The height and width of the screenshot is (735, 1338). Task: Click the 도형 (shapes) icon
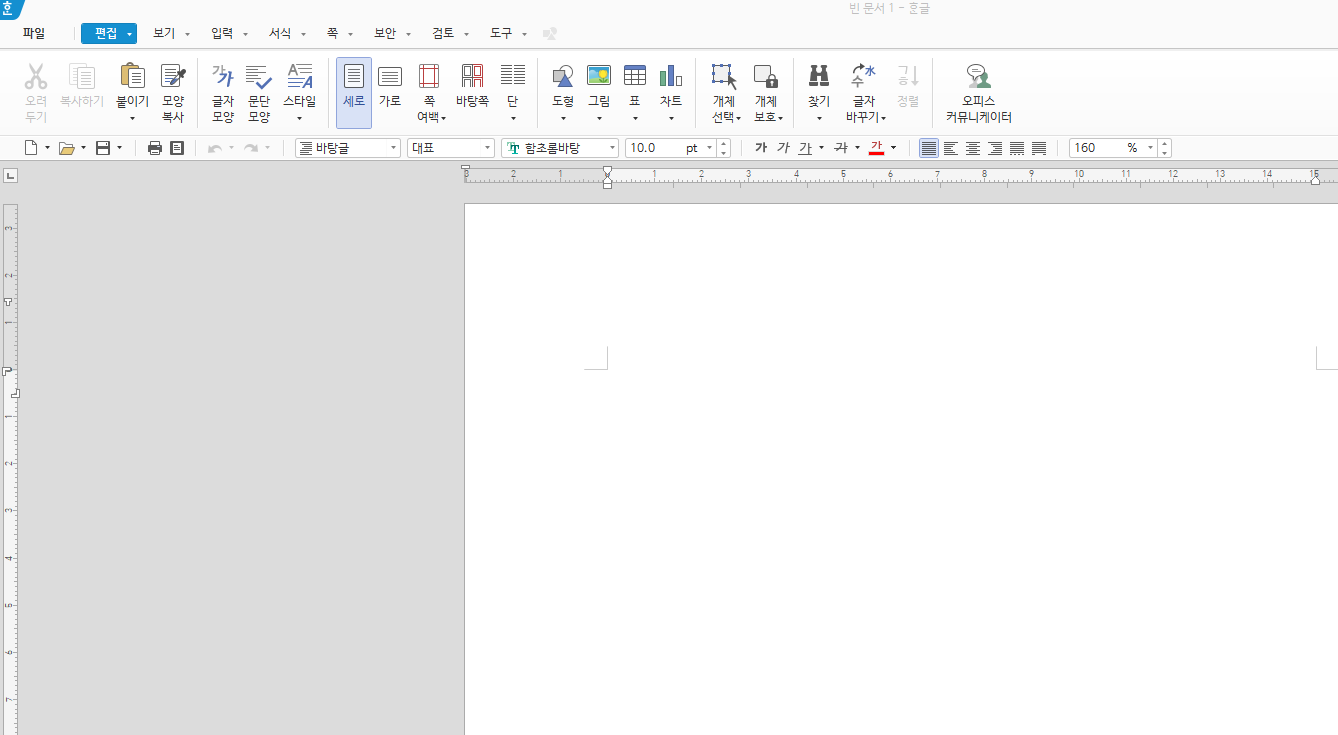tap(563, 77)
